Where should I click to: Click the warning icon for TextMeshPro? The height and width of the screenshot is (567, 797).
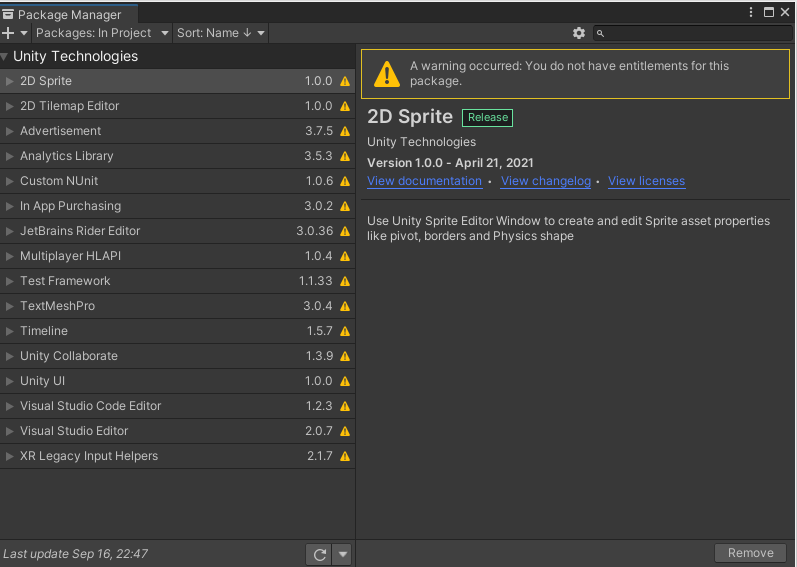345,306
